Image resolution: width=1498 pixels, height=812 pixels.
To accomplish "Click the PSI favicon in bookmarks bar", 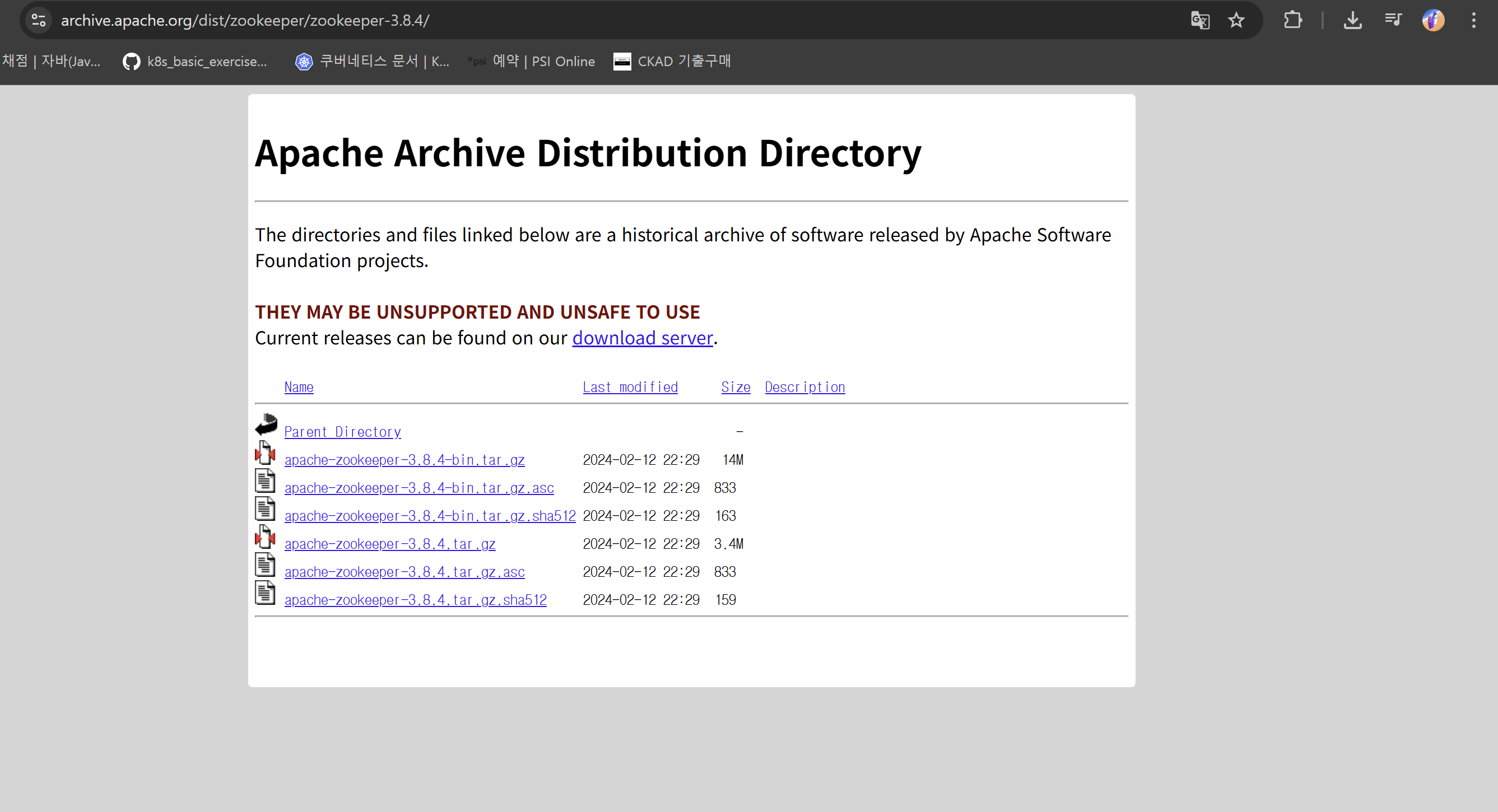I will [x=477, y=61].
